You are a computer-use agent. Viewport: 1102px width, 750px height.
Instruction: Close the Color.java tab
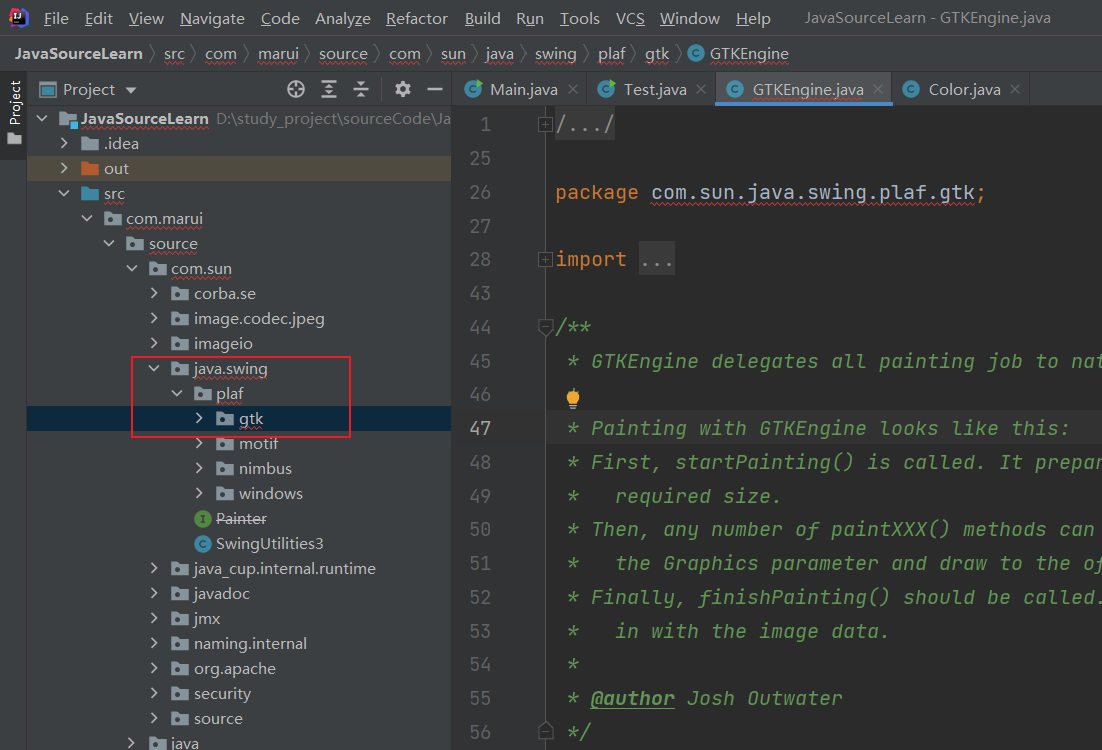pos(1013,89)
